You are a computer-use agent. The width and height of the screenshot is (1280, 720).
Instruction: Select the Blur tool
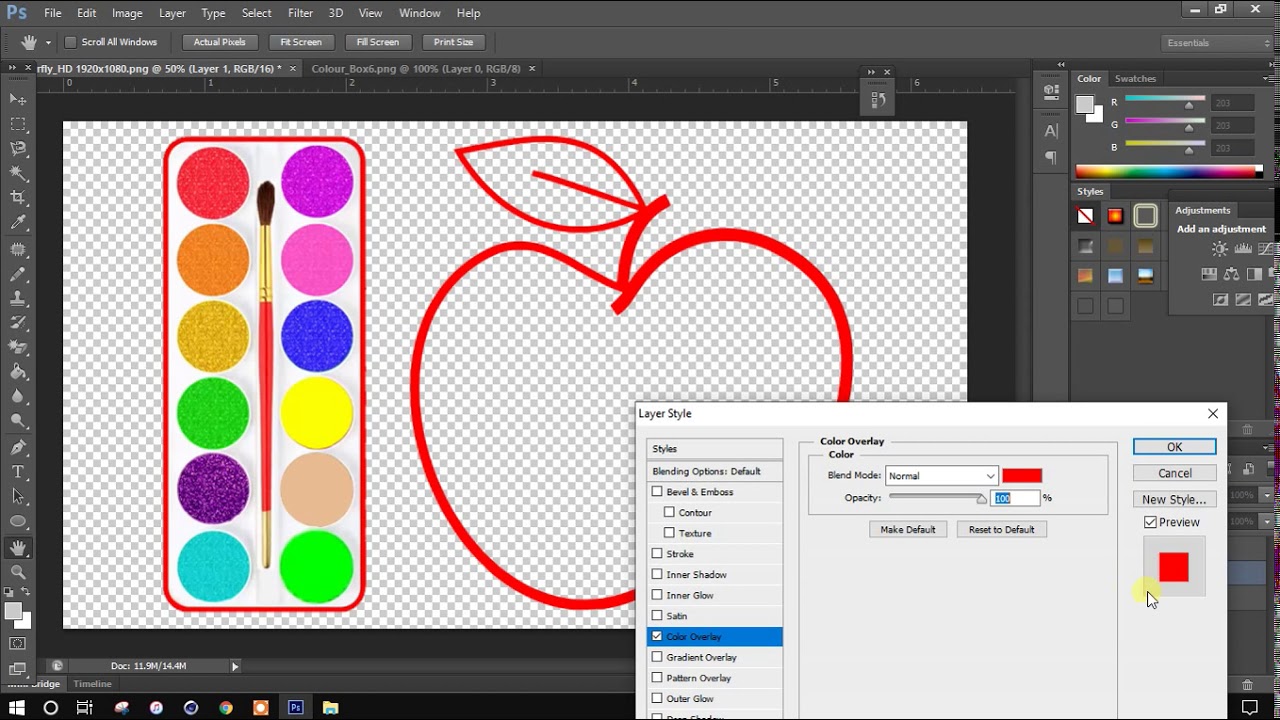tap(18, 397)
